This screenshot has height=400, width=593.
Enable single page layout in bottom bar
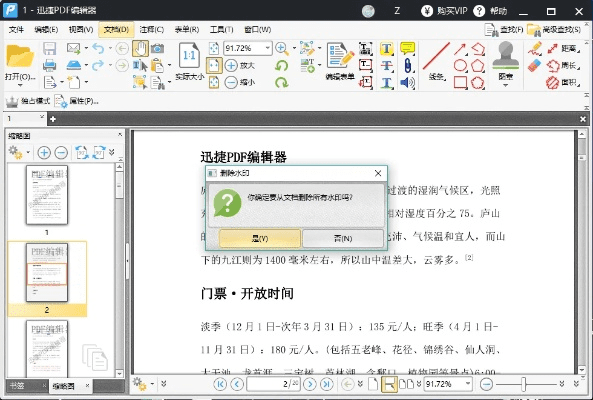pos(373,384)
